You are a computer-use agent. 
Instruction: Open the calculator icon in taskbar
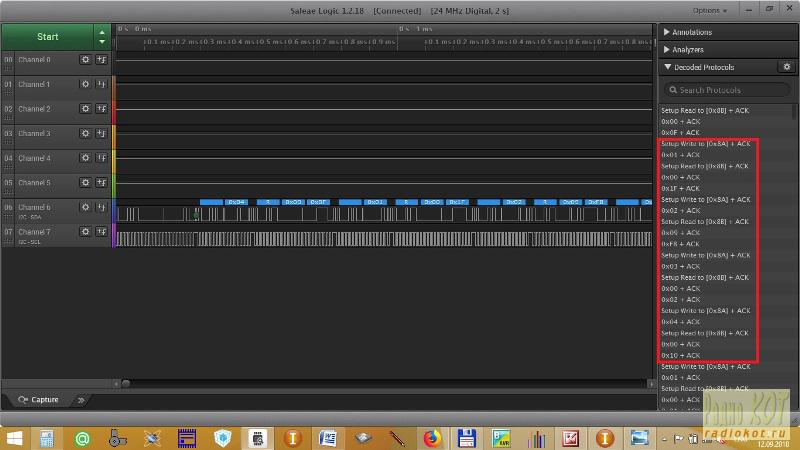(x=46, y=438)
